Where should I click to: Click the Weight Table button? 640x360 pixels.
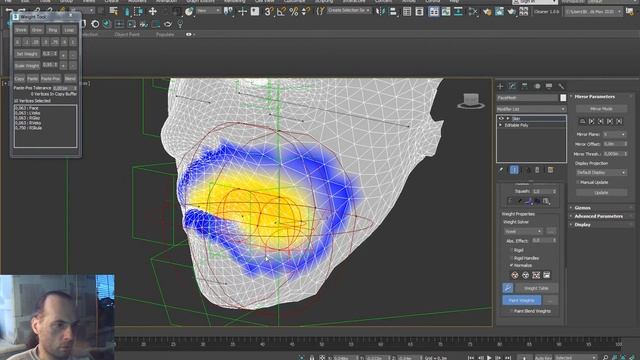pyautogui.click(x=536, y=288)
